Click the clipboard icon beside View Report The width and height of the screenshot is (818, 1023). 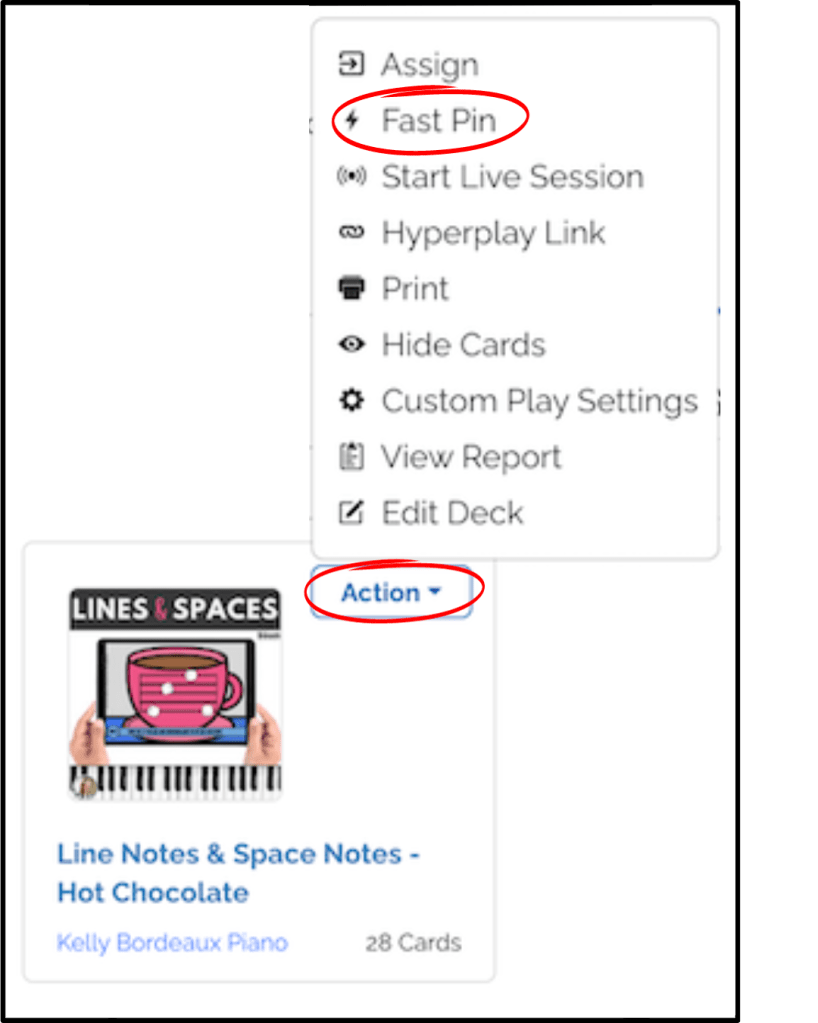click(352, 456)
